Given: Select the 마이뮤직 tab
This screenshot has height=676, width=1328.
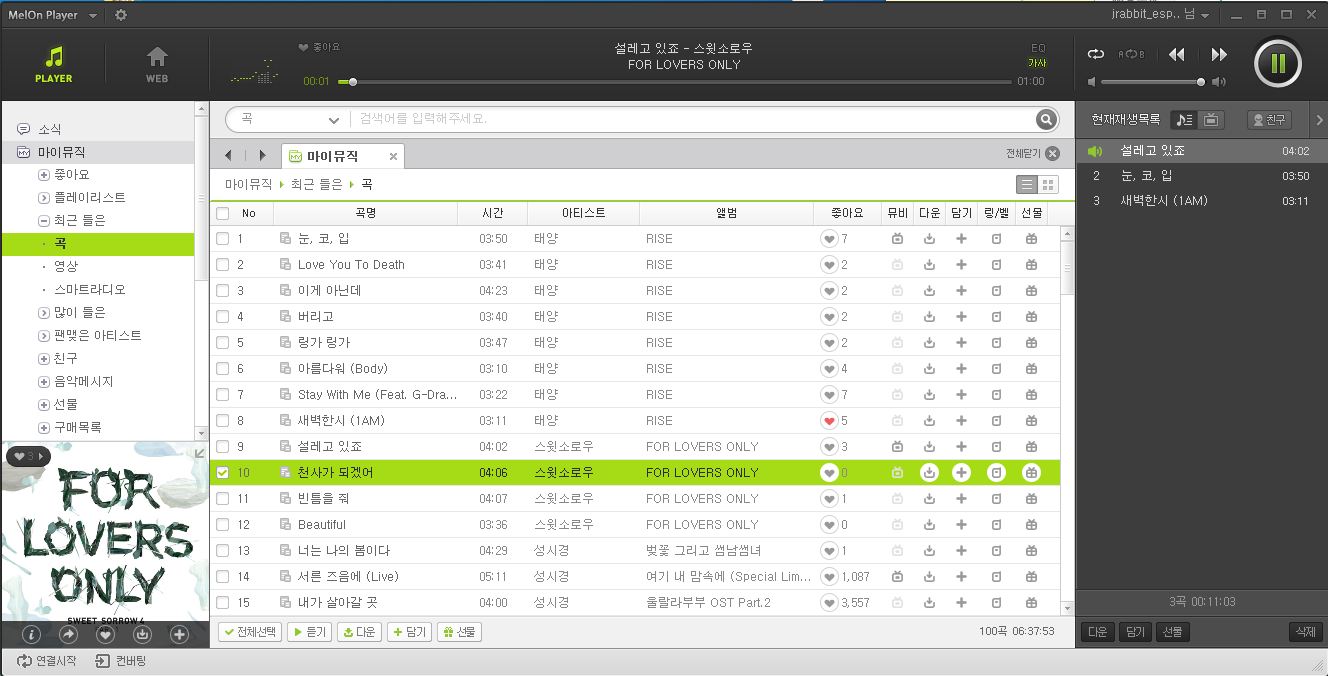Looking at the screenshot, I should point(332,156).
